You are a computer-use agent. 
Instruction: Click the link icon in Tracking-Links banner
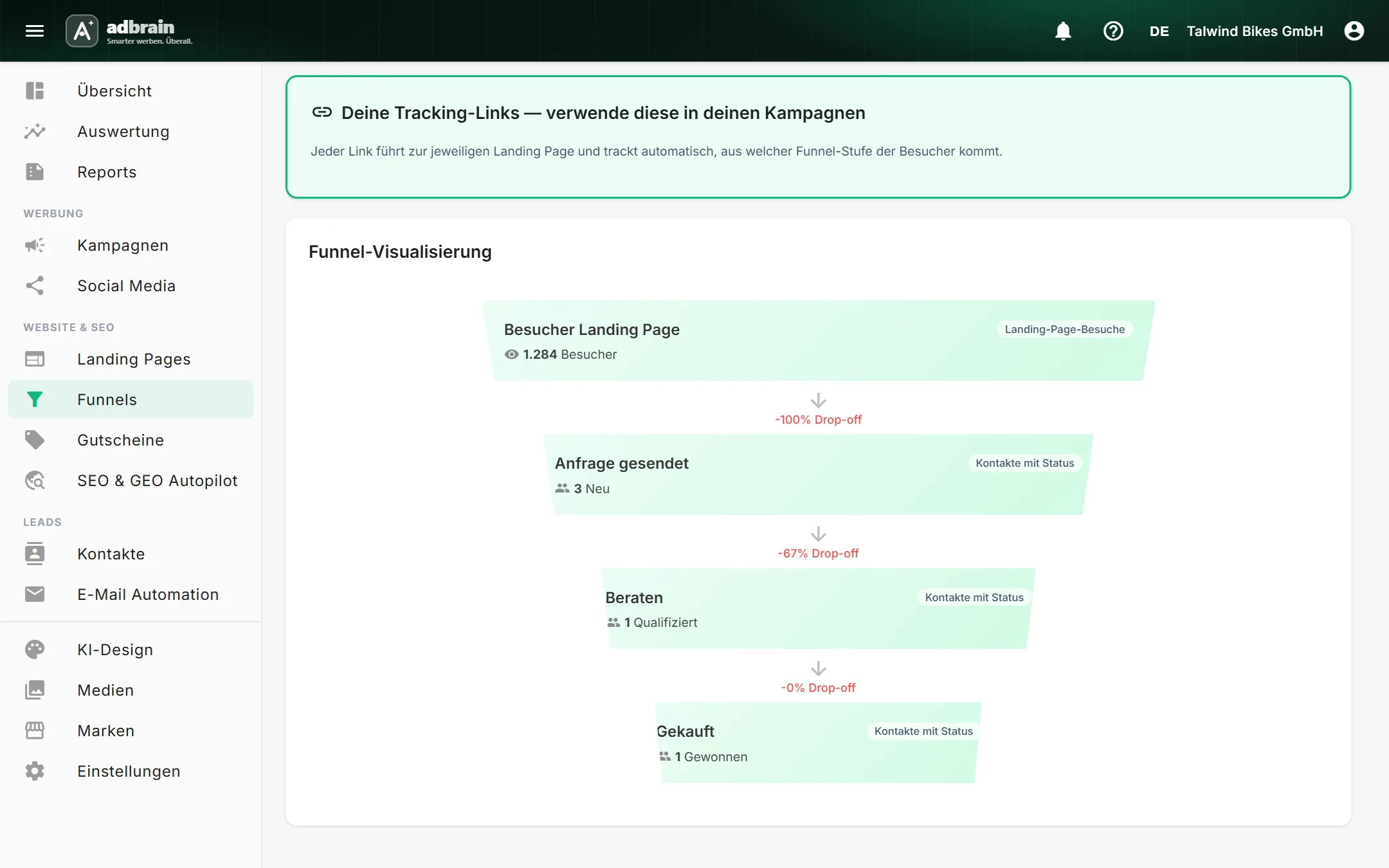pyautogui.click(x=322, y=113)
